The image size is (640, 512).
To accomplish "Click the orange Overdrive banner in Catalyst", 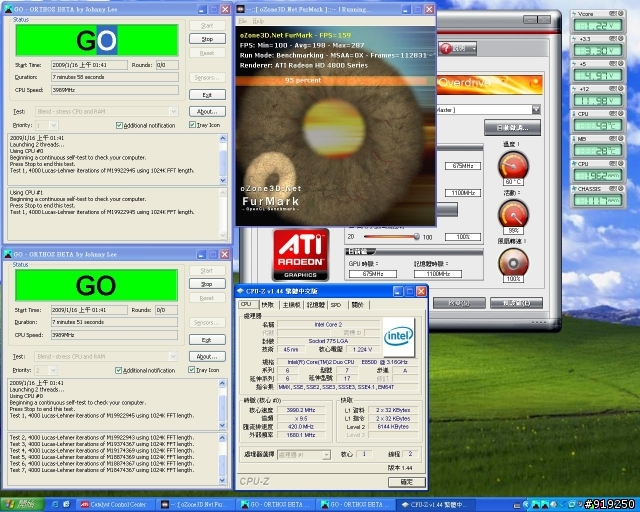I will 489,84.
